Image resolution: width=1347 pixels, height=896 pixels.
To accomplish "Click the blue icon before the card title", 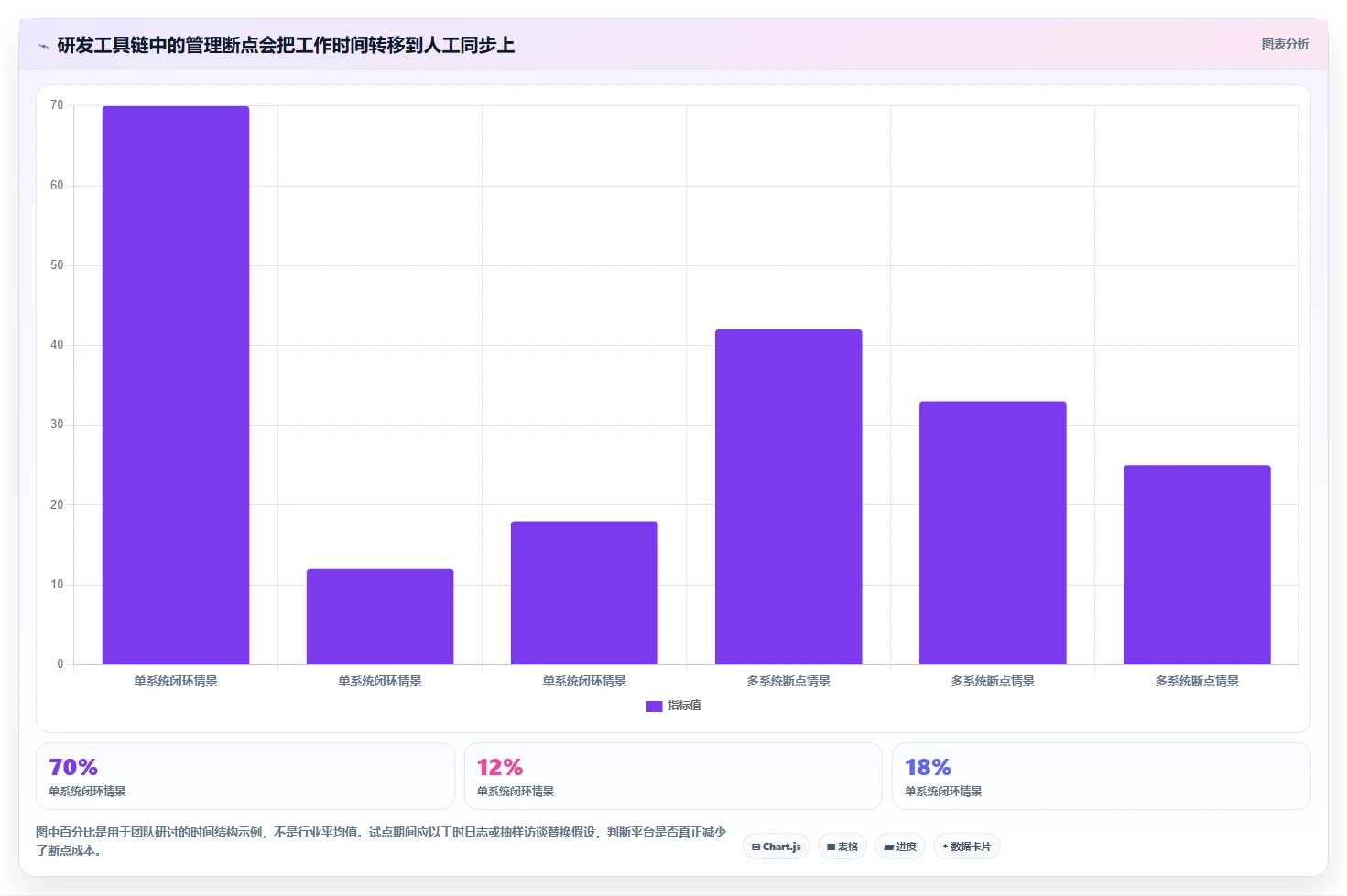I will (x=43, y=46).
